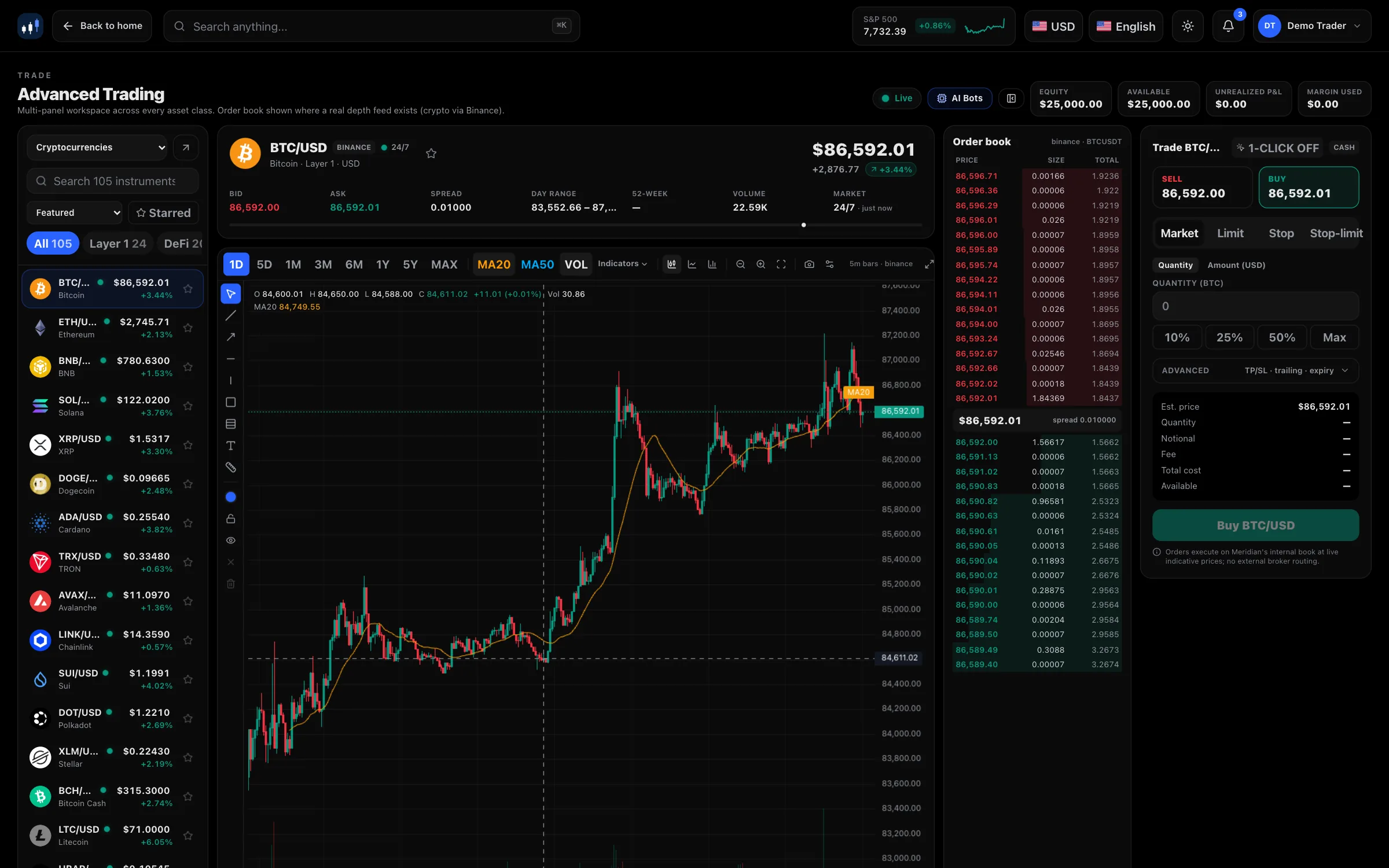Choose the arrow drawing tool
The height and width of the screenshot is (868, 1389).
pos(230,337)
